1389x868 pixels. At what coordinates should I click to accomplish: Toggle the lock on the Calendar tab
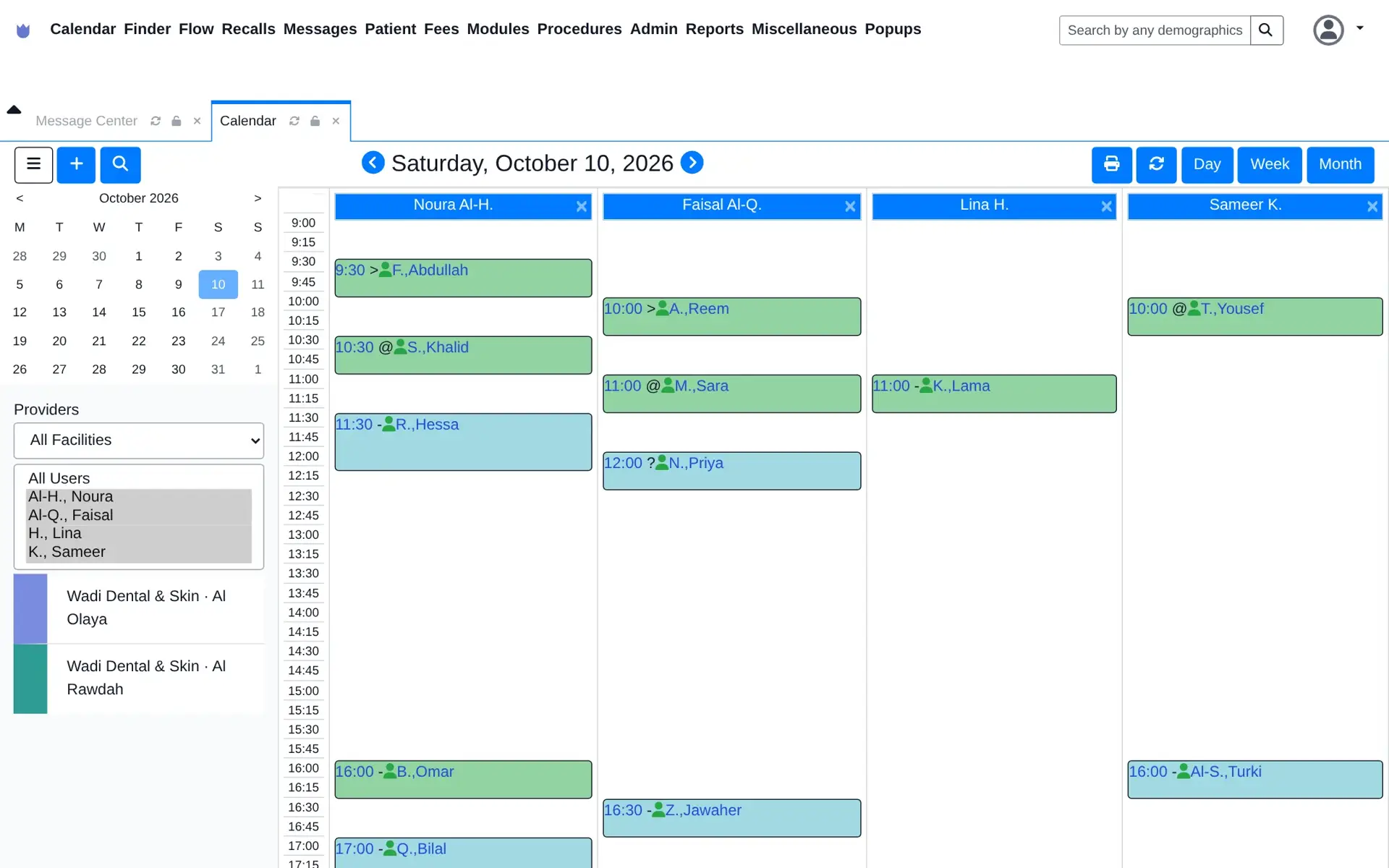click(x=315, y=121)
